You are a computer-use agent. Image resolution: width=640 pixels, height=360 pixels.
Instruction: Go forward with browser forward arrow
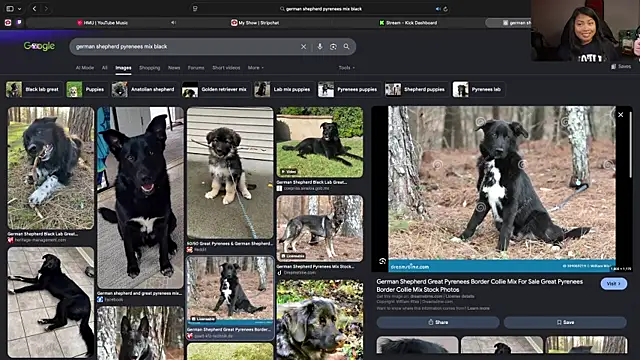pyautogui.click(x=46, y=9)
